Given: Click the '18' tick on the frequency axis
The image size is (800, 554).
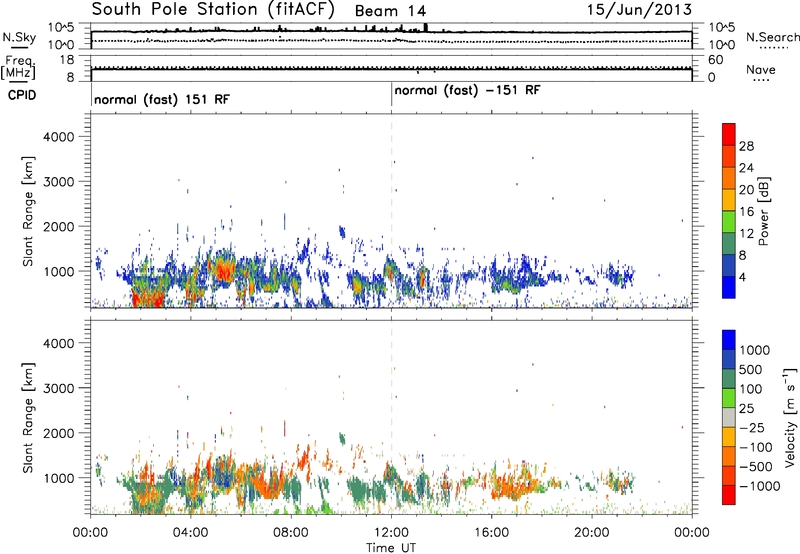Looking at the screenshot, I should pos(67,60).
